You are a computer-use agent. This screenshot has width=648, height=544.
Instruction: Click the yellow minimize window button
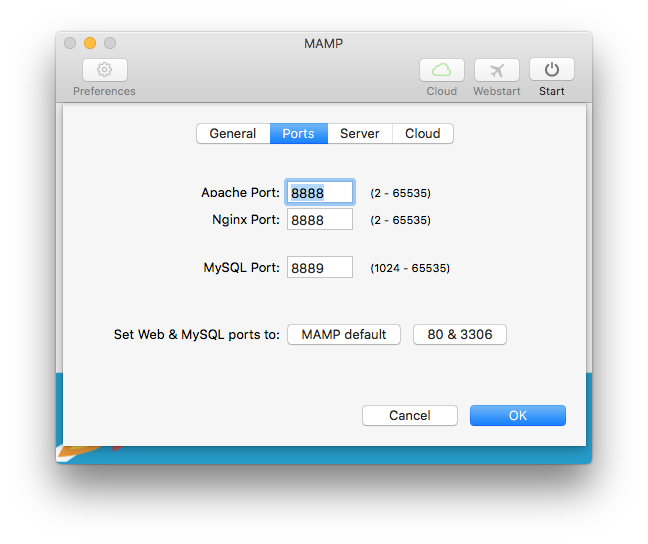(x=90, y=43)
